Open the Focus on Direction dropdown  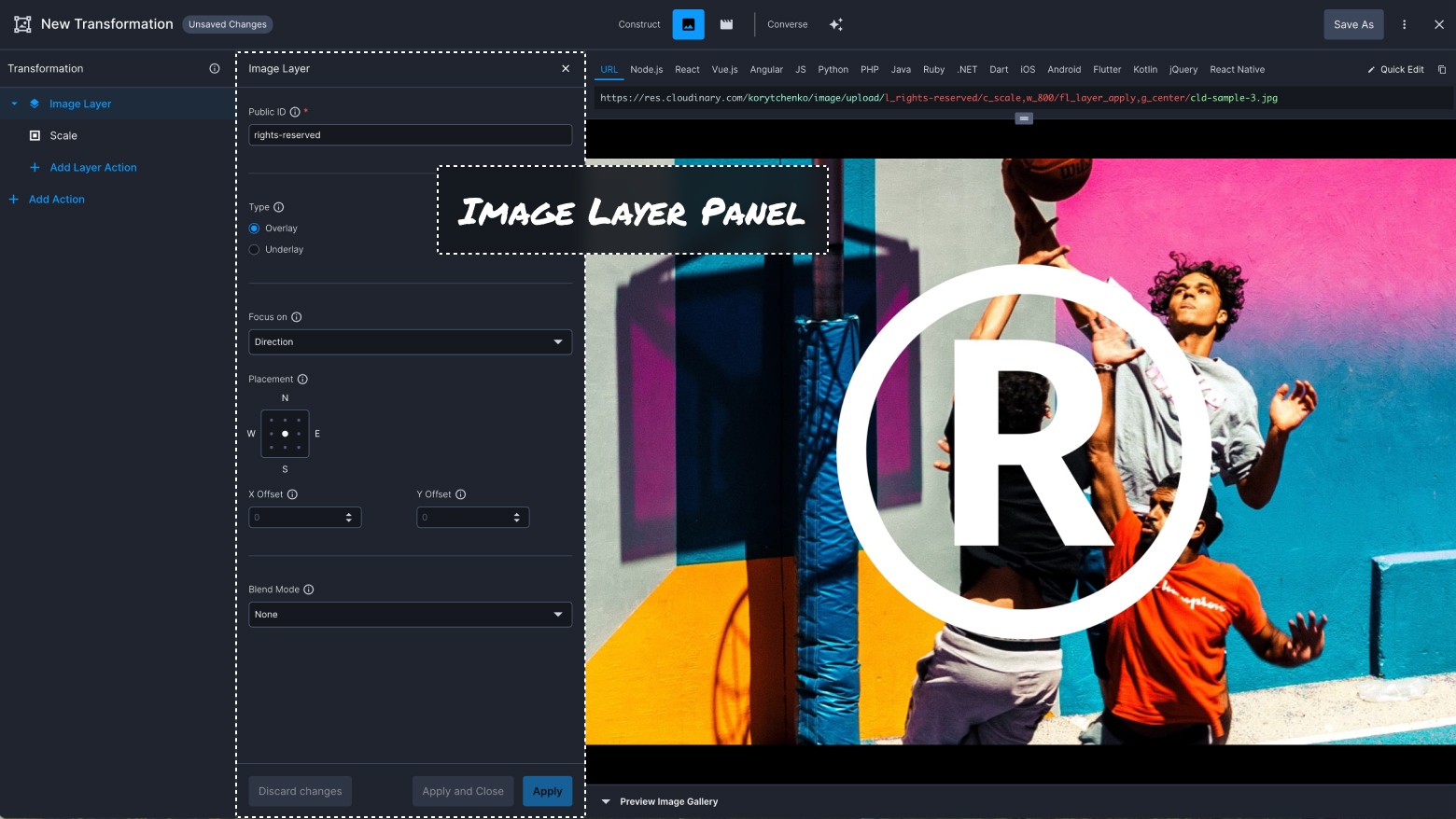(410, 341)
